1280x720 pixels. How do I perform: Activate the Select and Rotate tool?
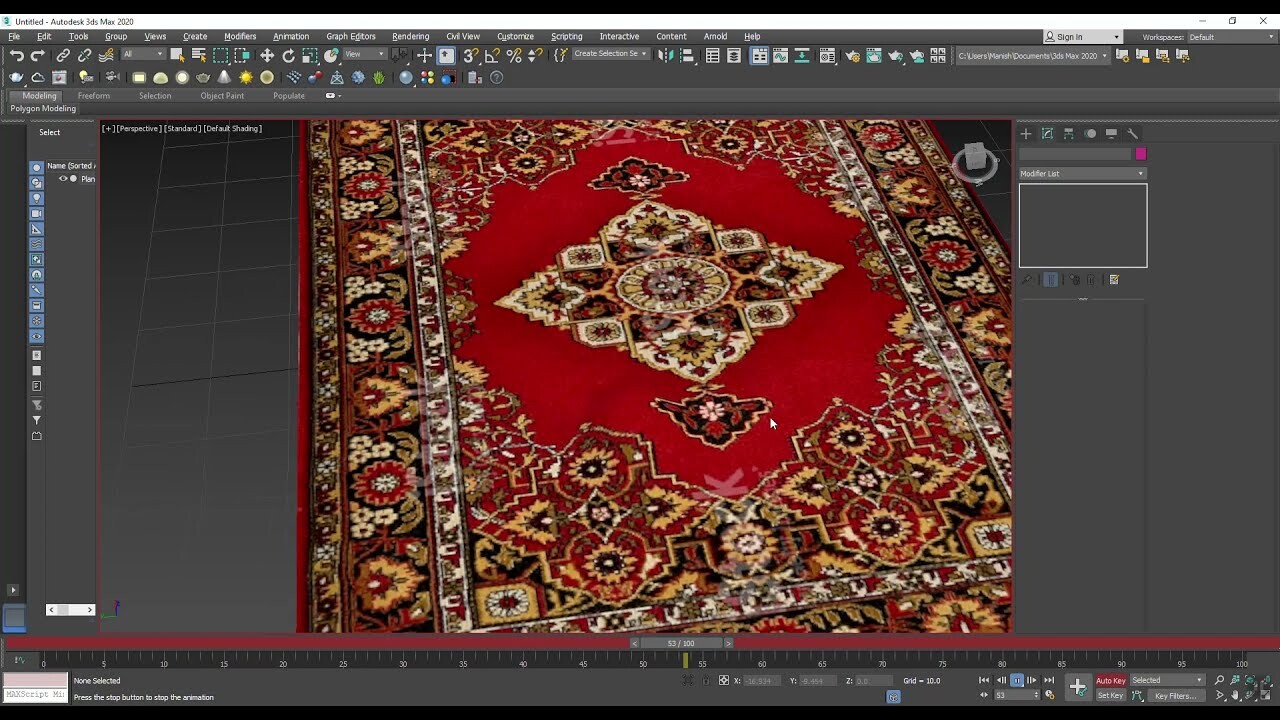[x=288, y=55]
